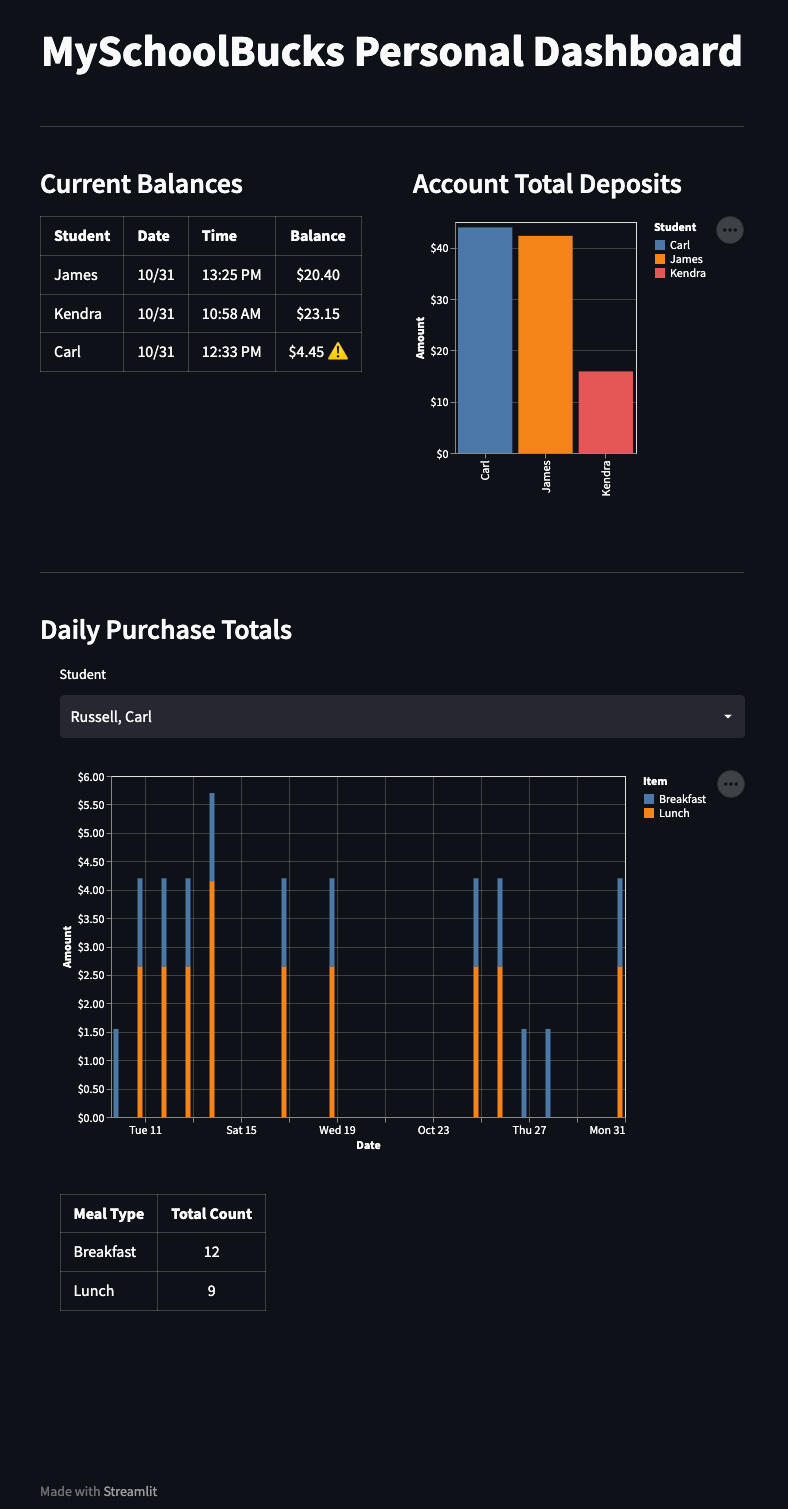Click the Total Count column header

pyautogui.click(x=211, y=1213)
